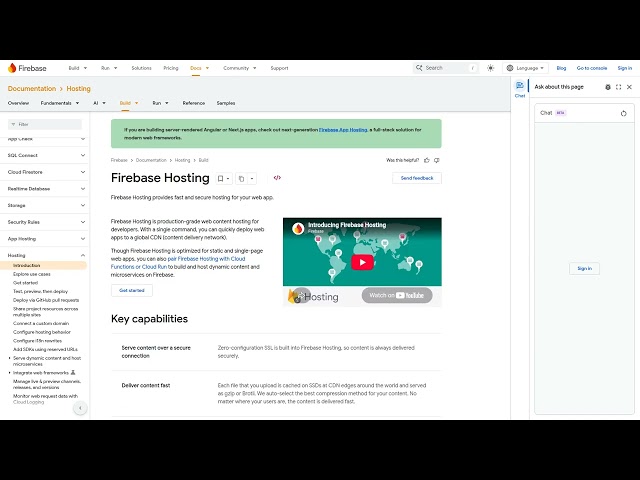Open Test, preview, then deploy item
The width and height of the screenshot is (640, 480).
pyautogui.click(x=40, y=291)
